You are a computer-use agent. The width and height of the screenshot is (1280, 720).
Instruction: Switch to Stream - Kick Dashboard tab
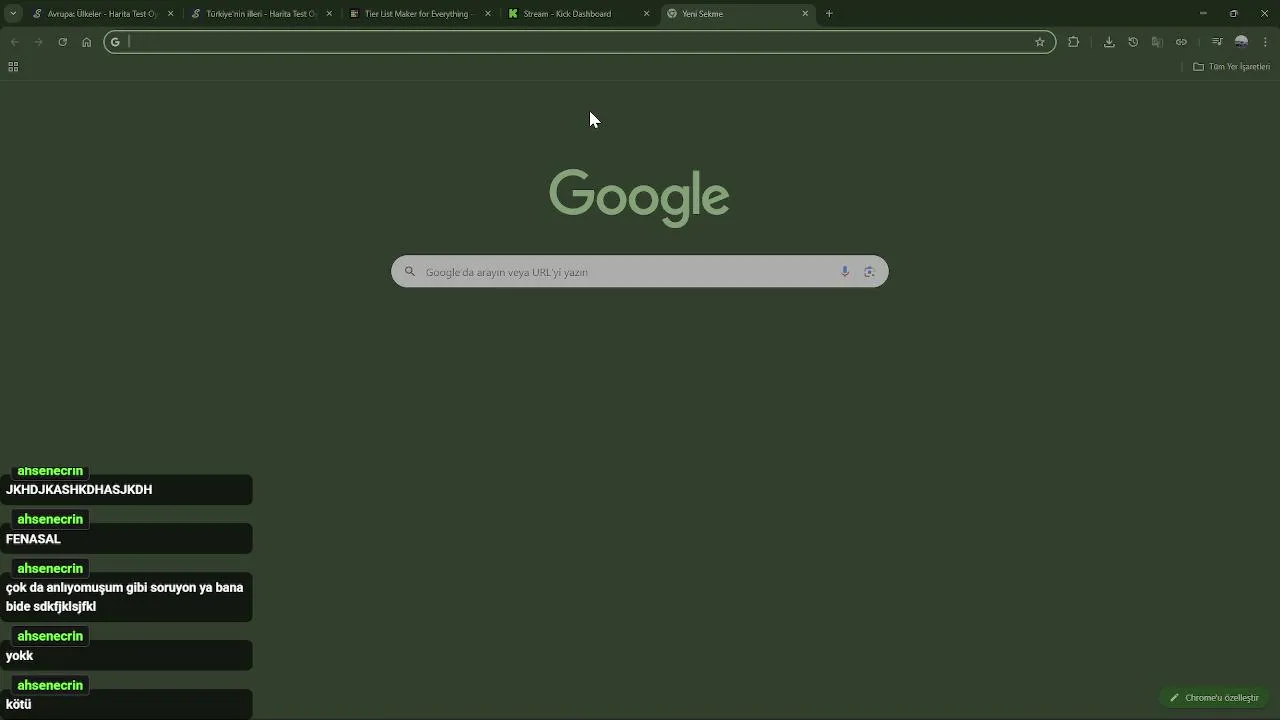[579, 14]
